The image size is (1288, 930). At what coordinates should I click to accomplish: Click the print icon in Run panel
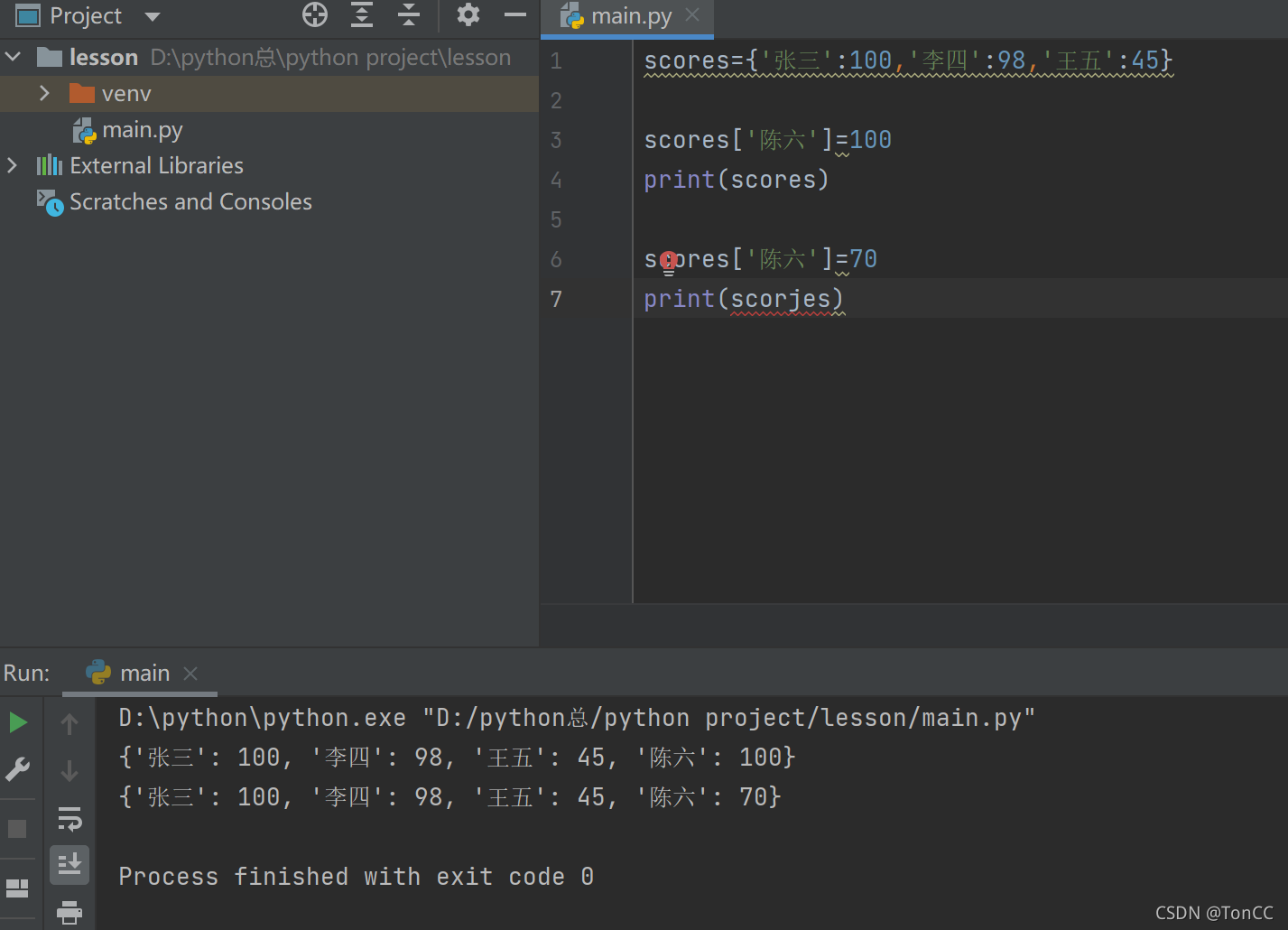point(69,912)
